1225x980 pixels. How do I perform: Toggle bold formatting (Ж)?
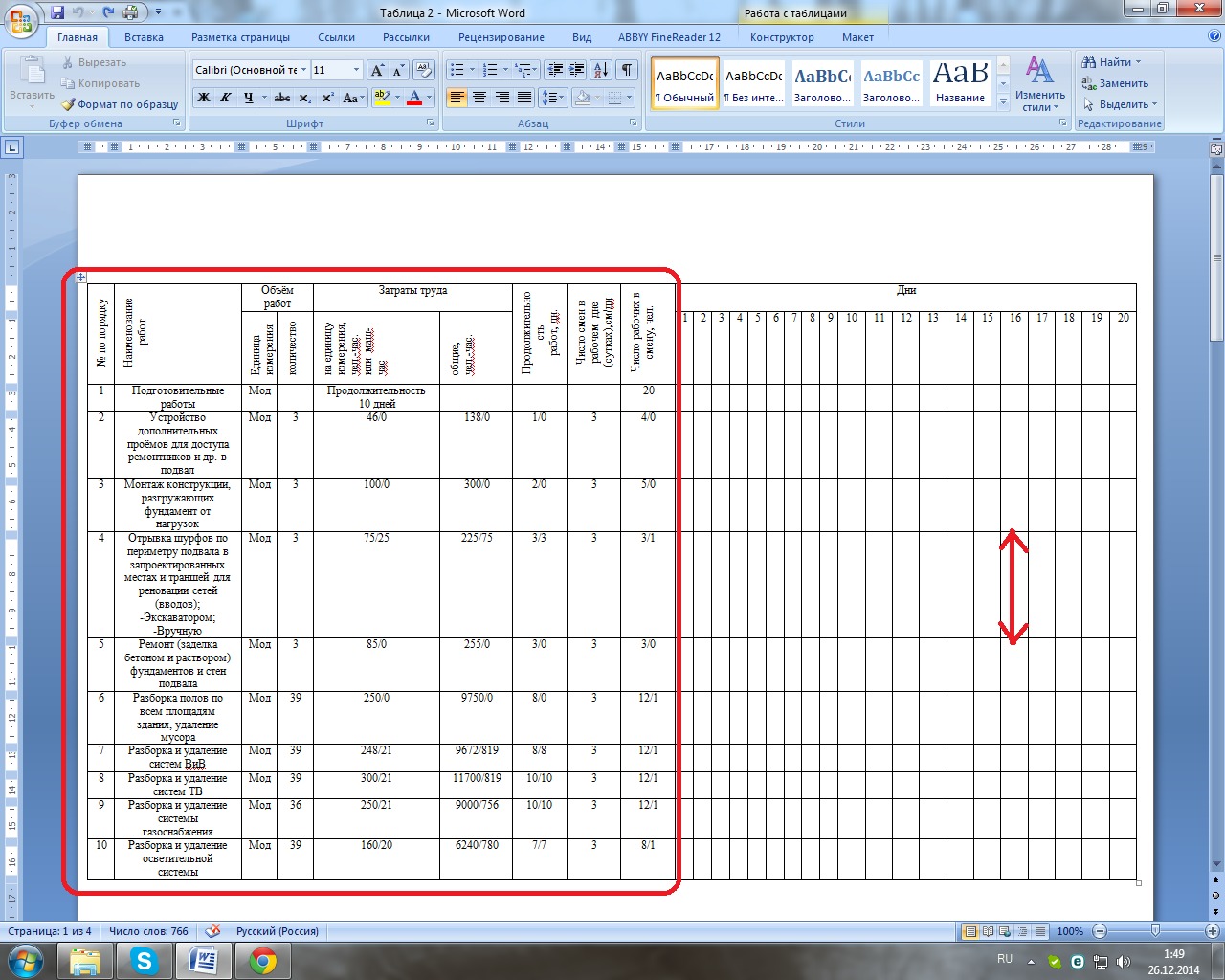tap(204, 98)
